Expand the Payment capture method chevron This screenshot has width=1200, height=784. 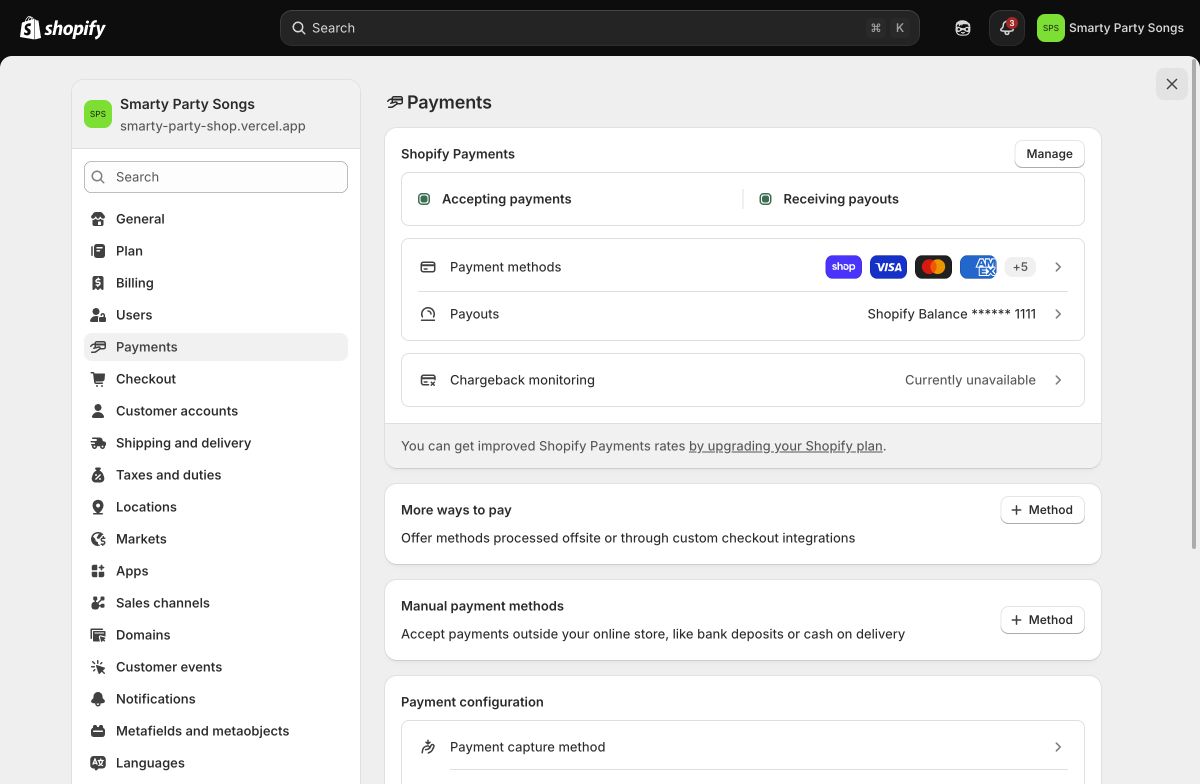(x=1058, y=747)
